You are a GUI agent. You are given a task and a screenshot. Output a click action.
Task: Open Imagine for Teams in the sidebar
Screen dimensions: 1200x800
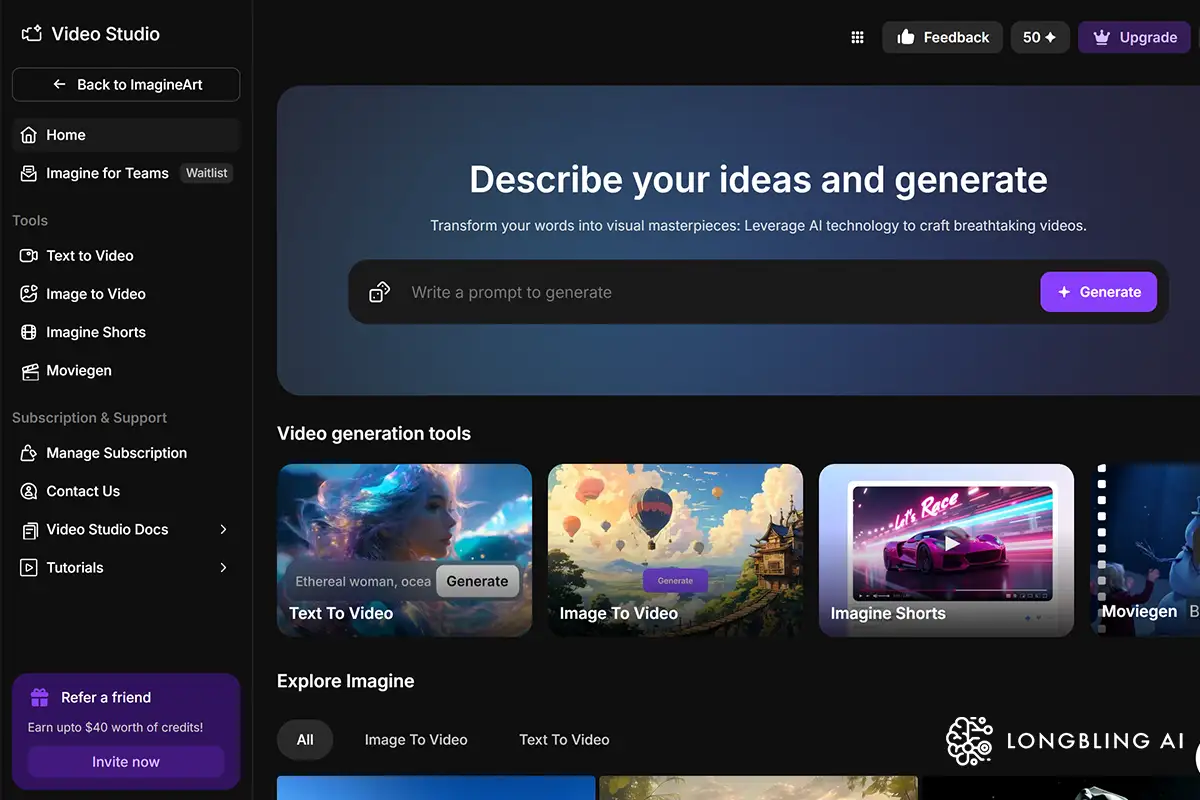pyautogui.click(x=126, y=173)
